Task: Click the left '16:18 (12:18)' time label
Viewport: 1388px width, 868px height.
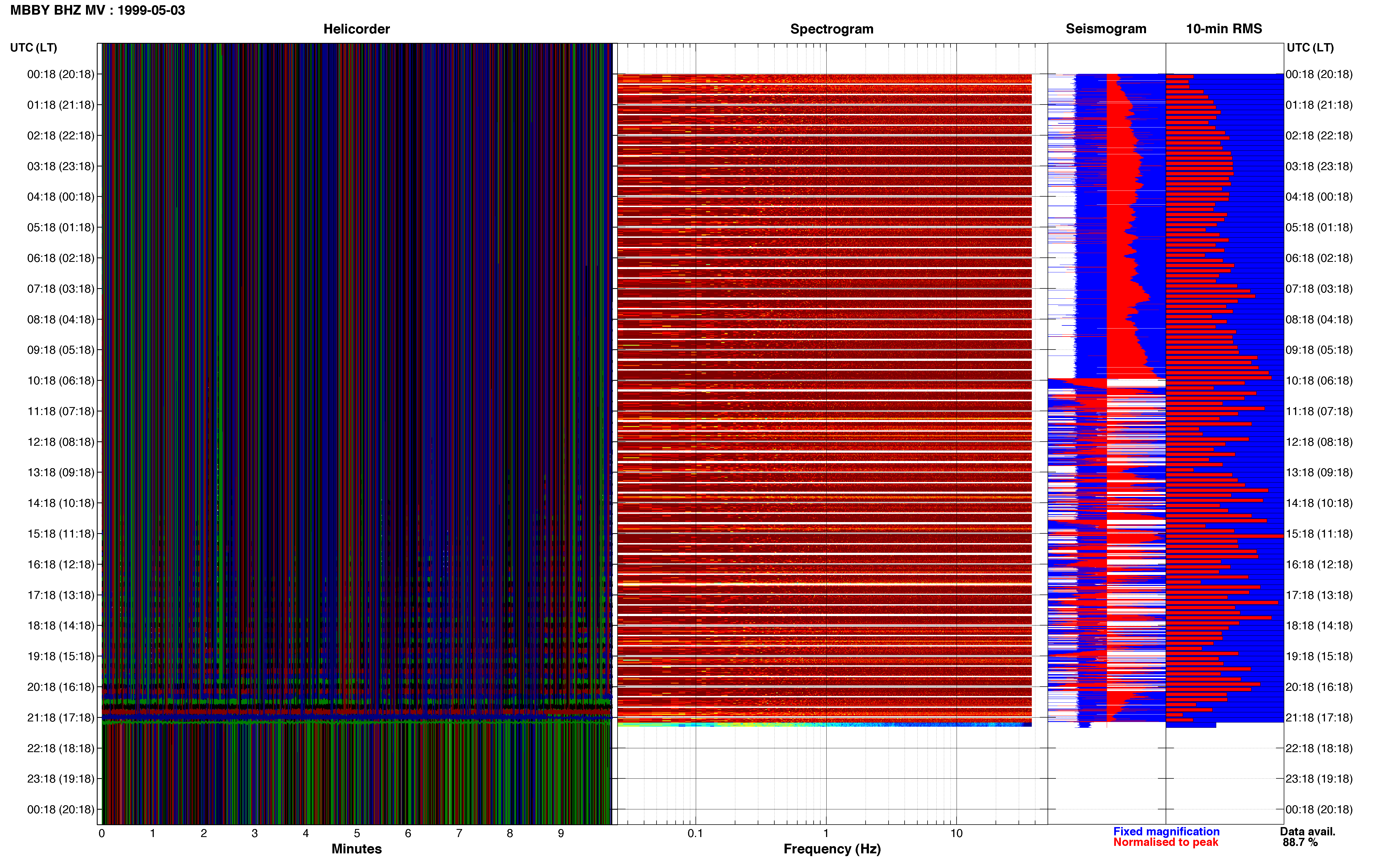Action: (61, 564)
